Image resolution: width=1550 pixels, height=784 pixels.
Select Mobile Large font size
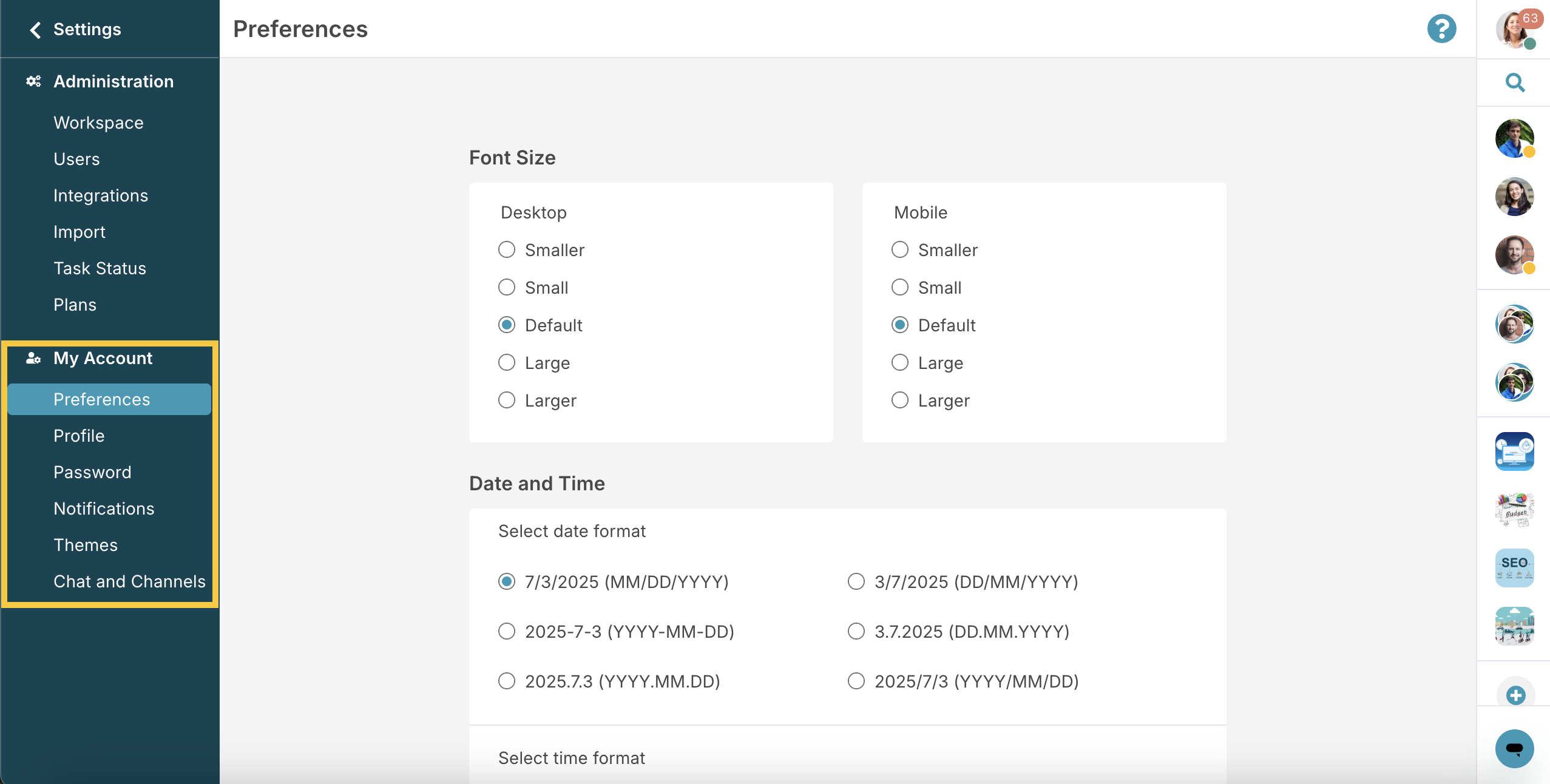tap(900, 363)
